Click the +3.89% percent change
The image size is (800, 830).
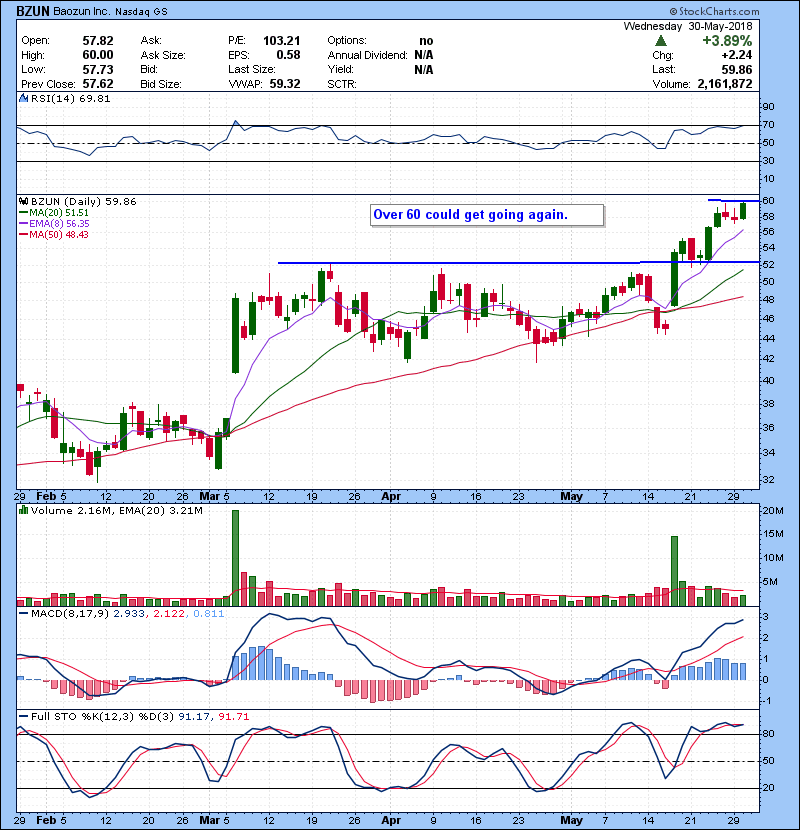click(x=727, y=41)
